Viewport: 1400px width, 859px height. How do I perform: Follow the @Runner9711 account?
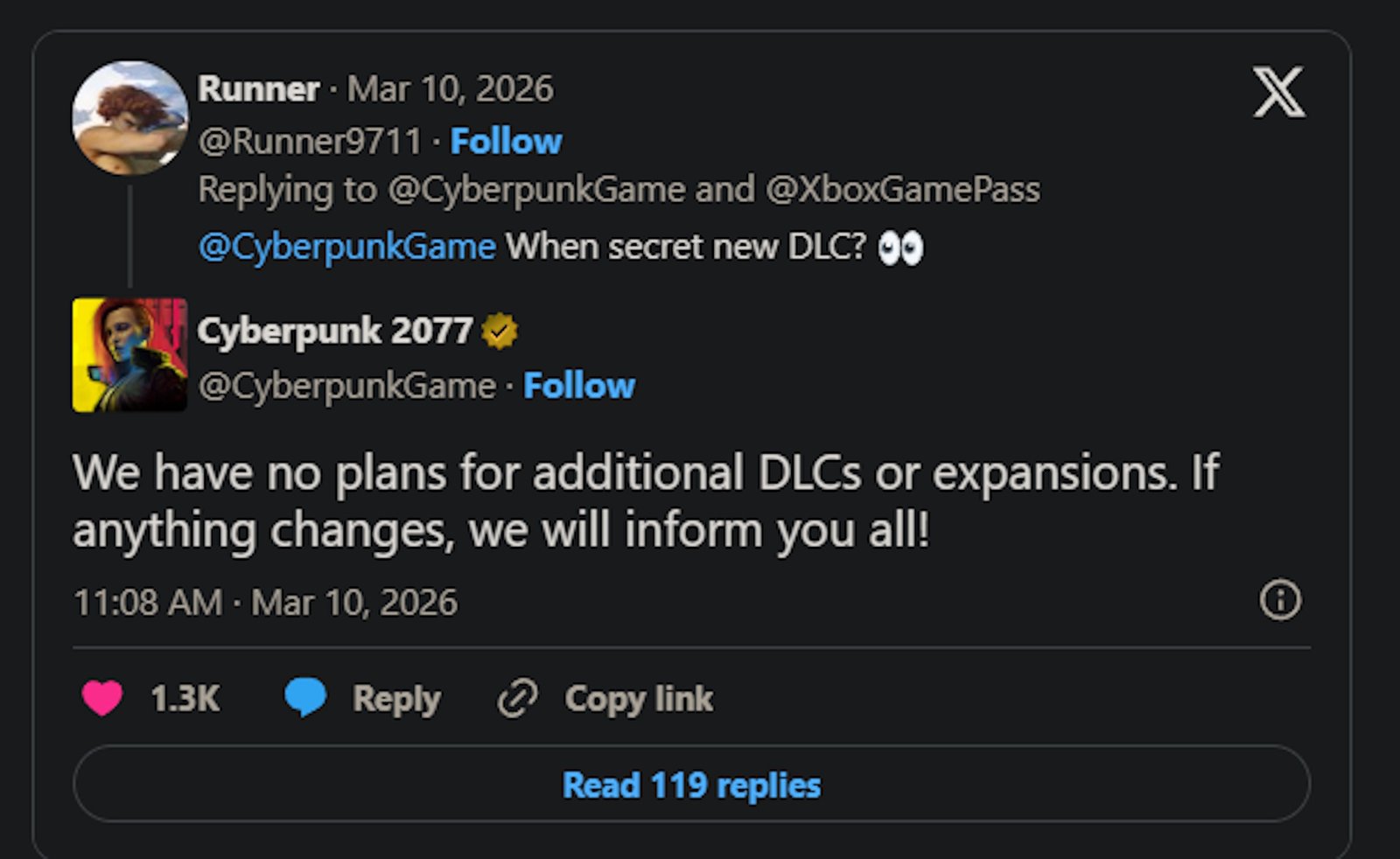pos(505,140)
